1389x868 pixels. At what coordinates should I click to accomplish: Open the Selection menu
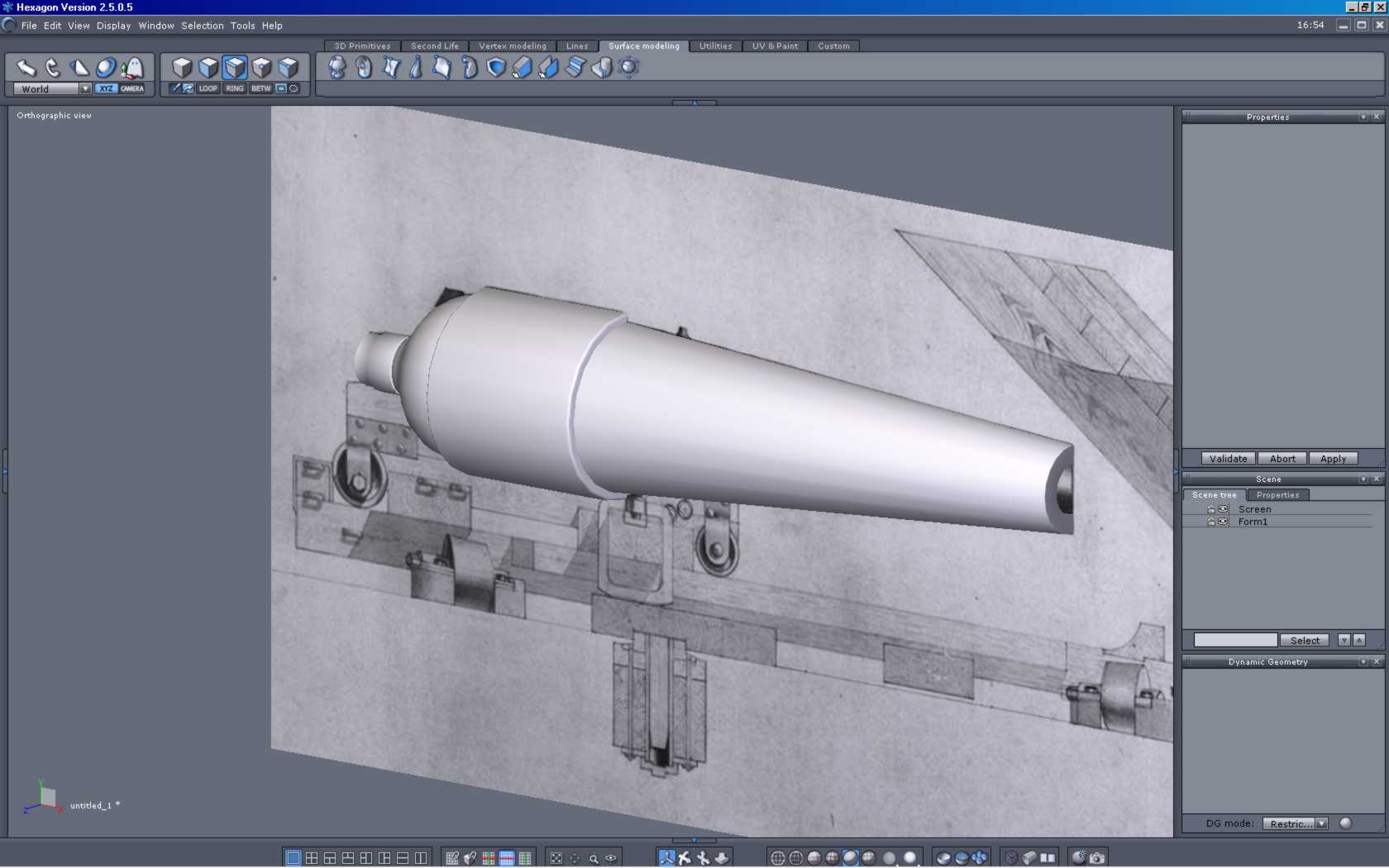202,26
